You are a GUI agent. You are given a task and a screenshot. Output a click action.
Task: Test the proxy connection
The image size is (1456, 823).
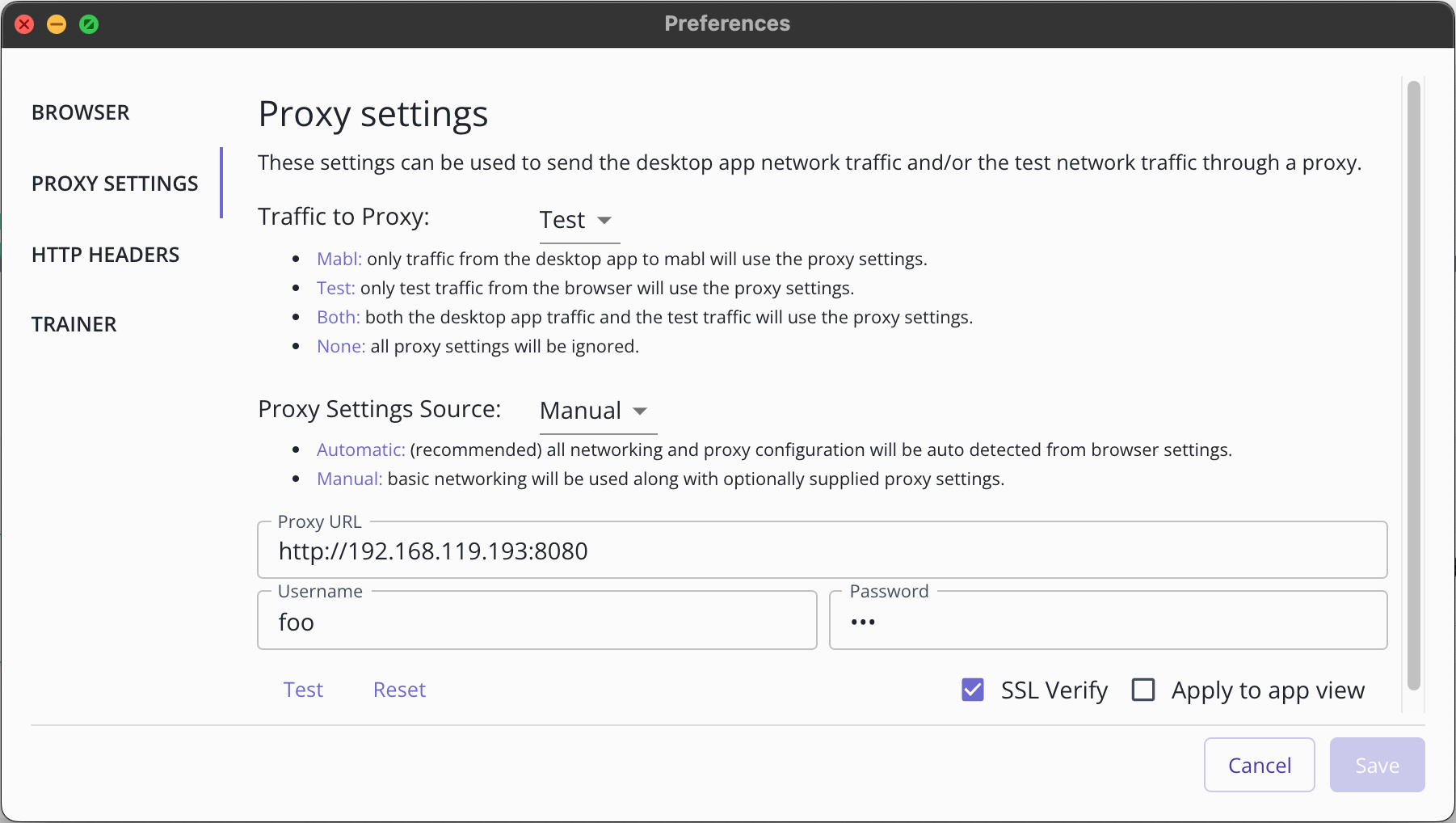click(303, 690)
